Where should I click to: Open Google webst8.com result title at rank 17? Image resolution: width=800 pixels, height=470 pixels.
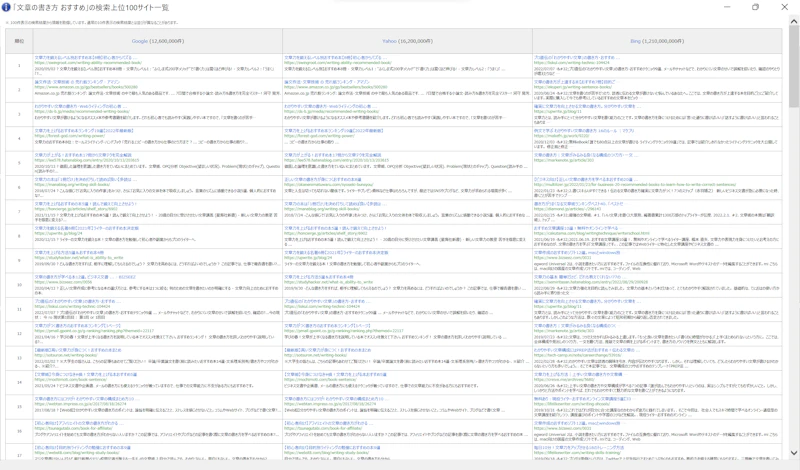tap(83, 448)
